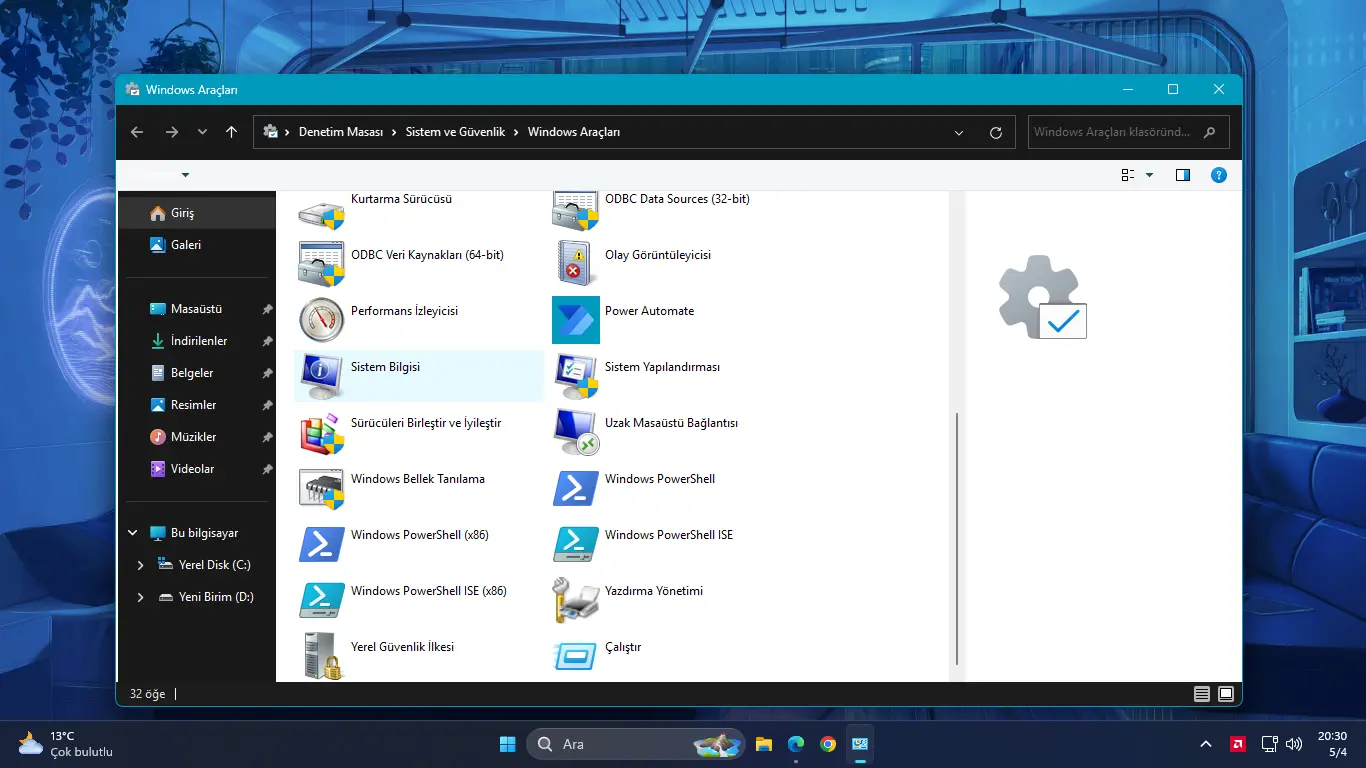Show hidden system tray icons

coord(1206,744)
